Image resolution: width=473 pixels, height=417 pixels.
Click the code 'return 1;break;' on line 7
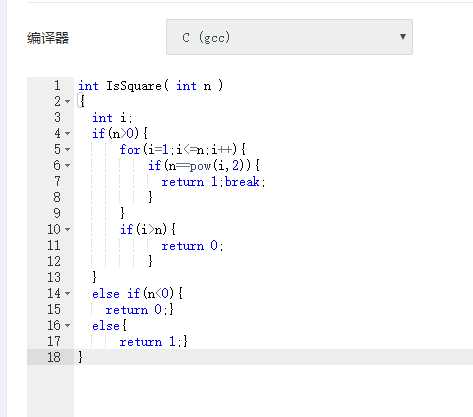[213, 182]
